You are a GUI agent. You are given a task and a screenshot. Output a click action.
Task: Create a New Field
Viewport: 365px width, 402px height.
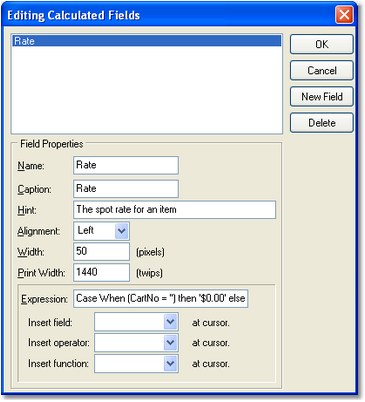321,97
